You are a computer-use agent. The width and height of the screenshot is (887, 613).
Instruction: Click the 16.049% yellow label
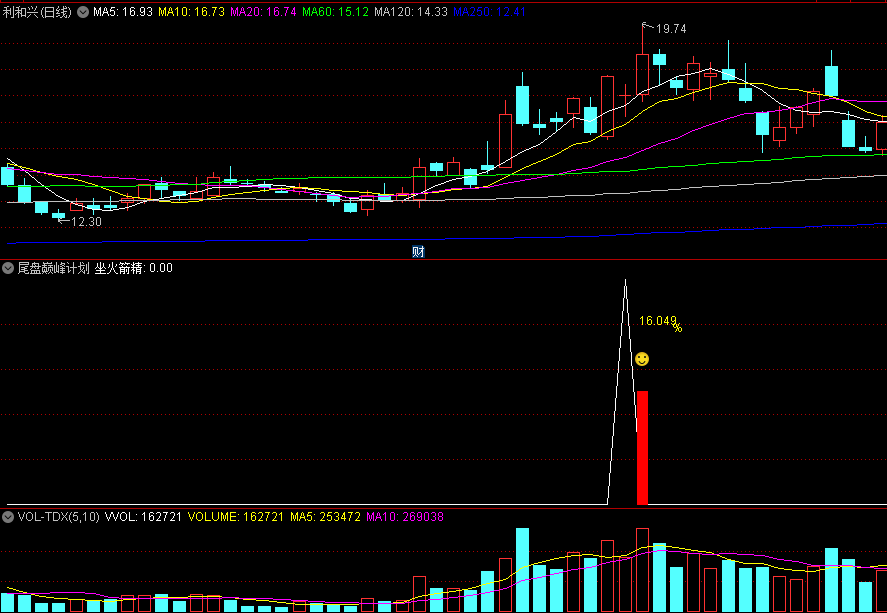660,322
